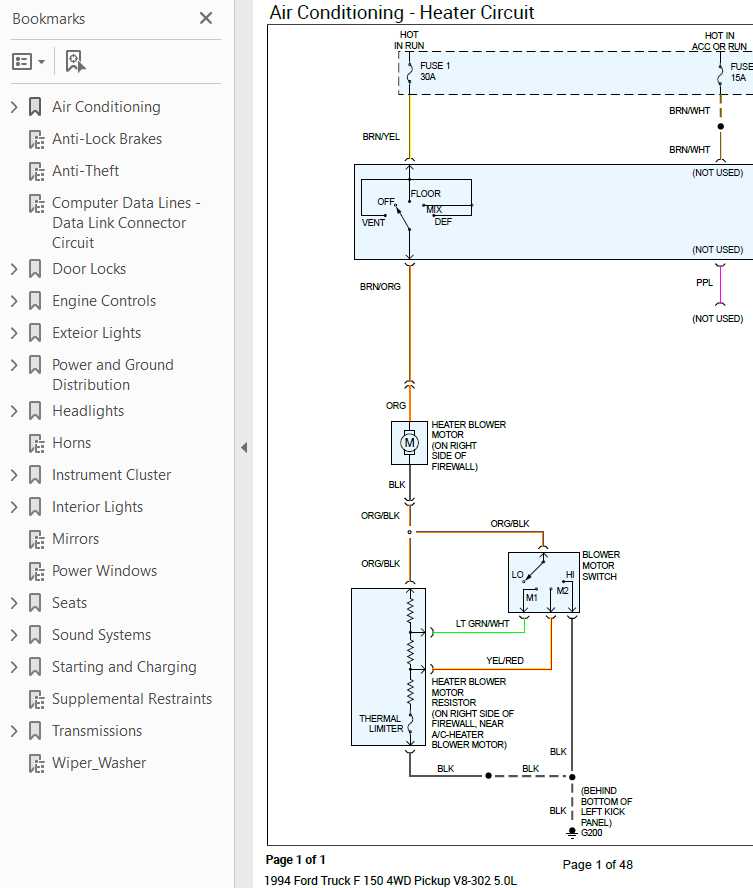
Task: Open the Anti-Lock Brakes bookmark
Action: coord(107,139)
